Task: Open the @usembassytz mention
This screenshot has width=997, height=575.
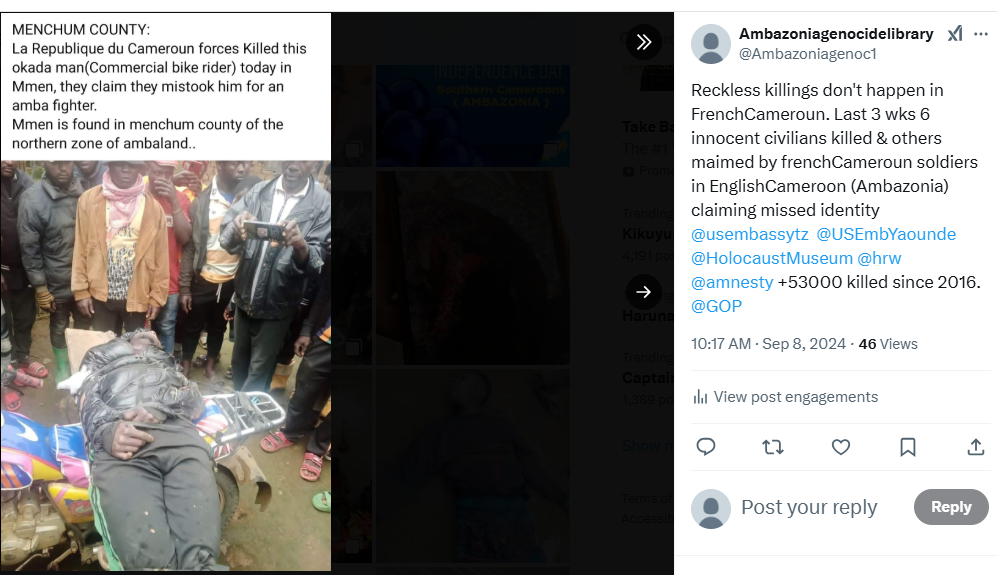Action: 749,234
